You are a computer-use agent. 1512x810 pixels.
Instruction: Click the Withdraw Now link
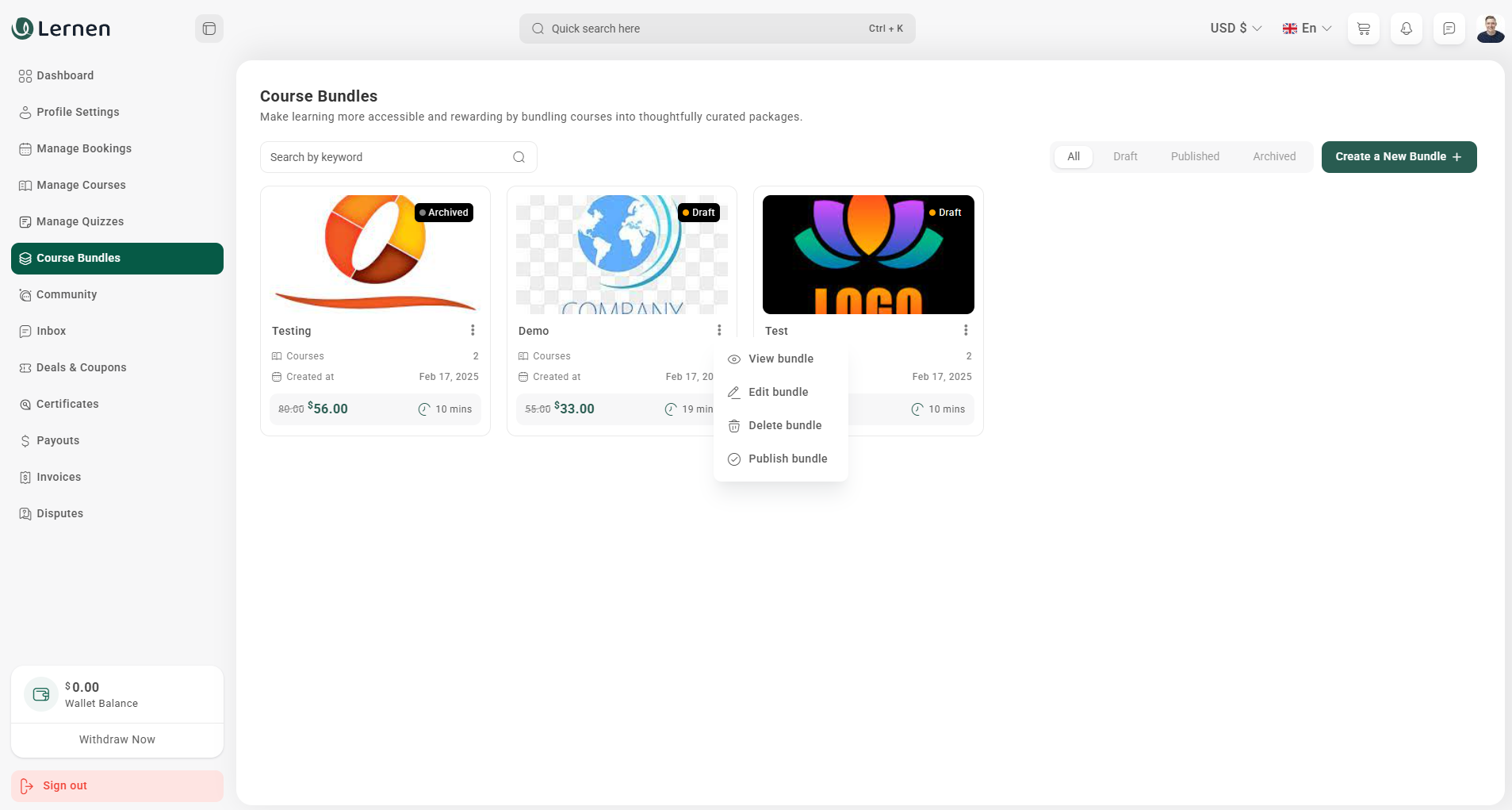pos(117,739)
